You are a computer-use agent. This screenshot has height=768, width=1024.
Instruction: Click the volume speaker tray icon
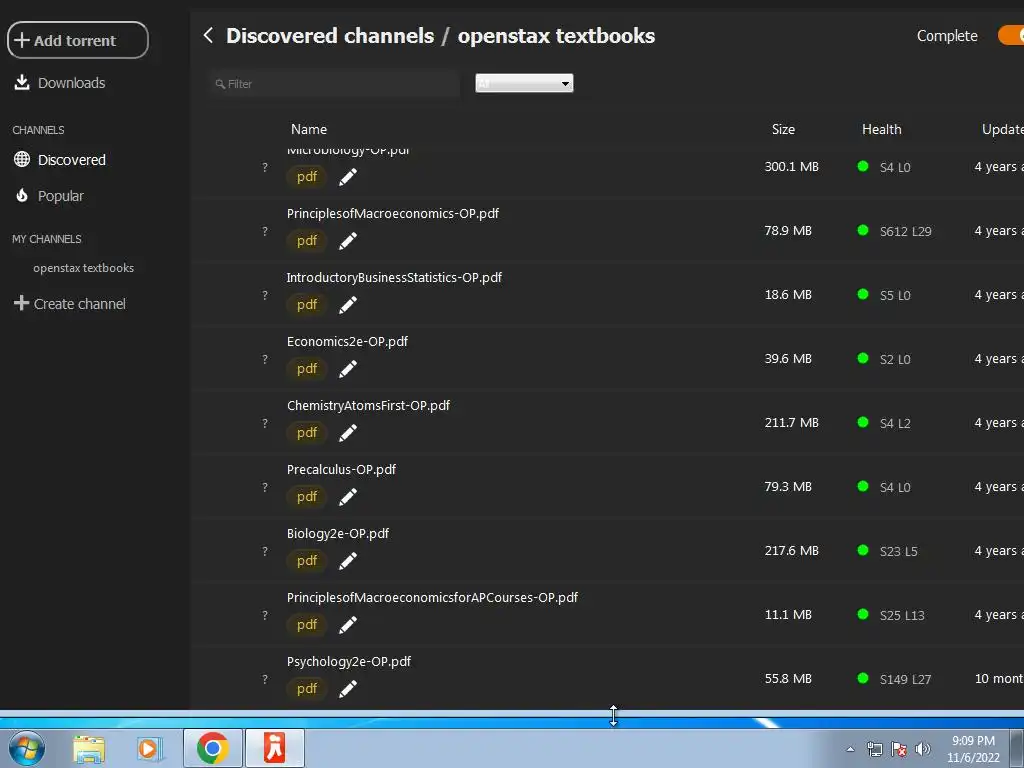923,749
